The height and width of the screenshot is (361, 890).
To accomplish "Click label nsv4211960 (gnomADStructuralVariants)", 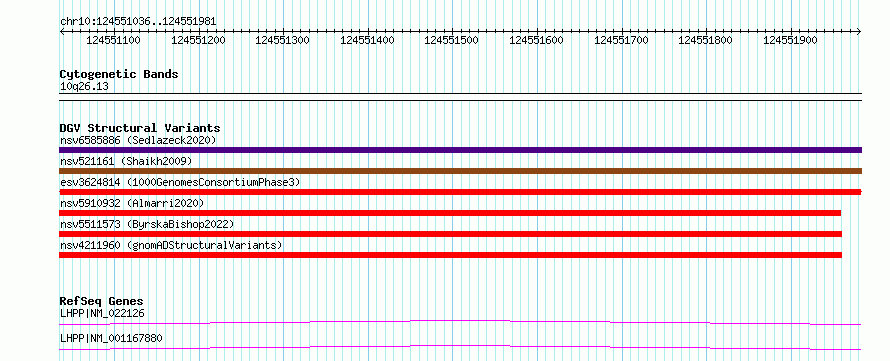I will click(x=171, y=245).
